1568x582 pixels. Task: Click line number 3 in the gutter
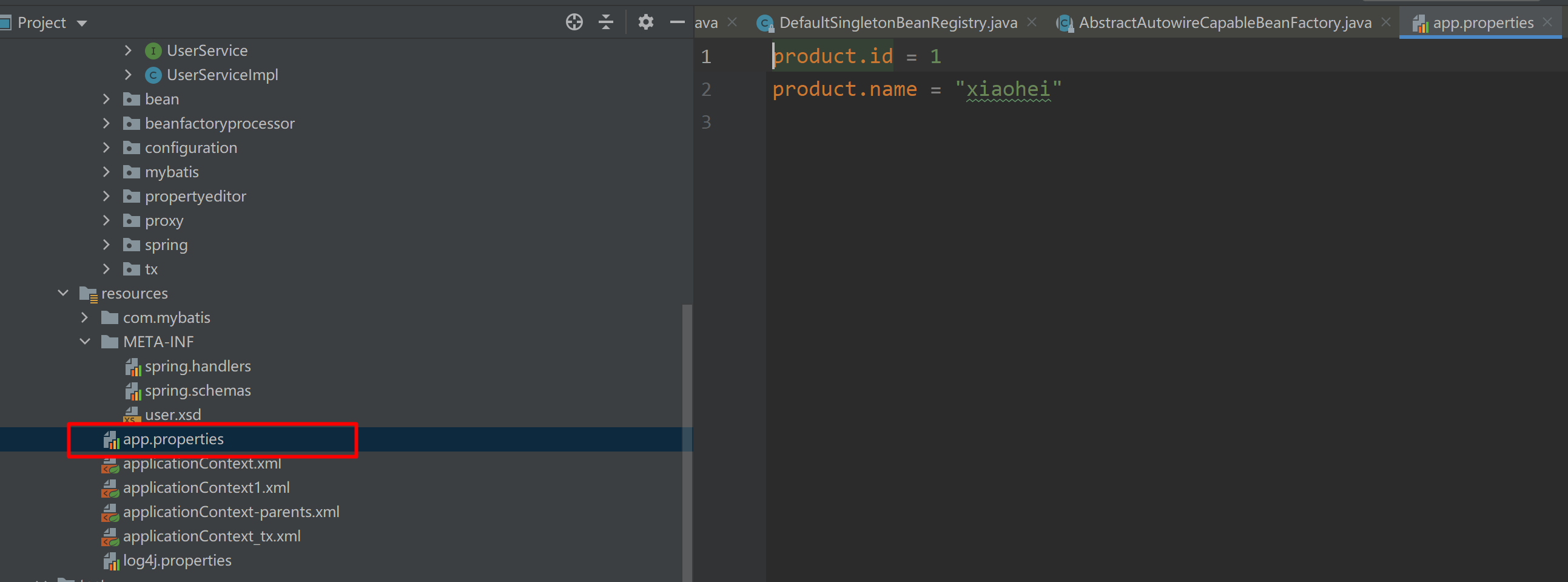coord(706,123)
